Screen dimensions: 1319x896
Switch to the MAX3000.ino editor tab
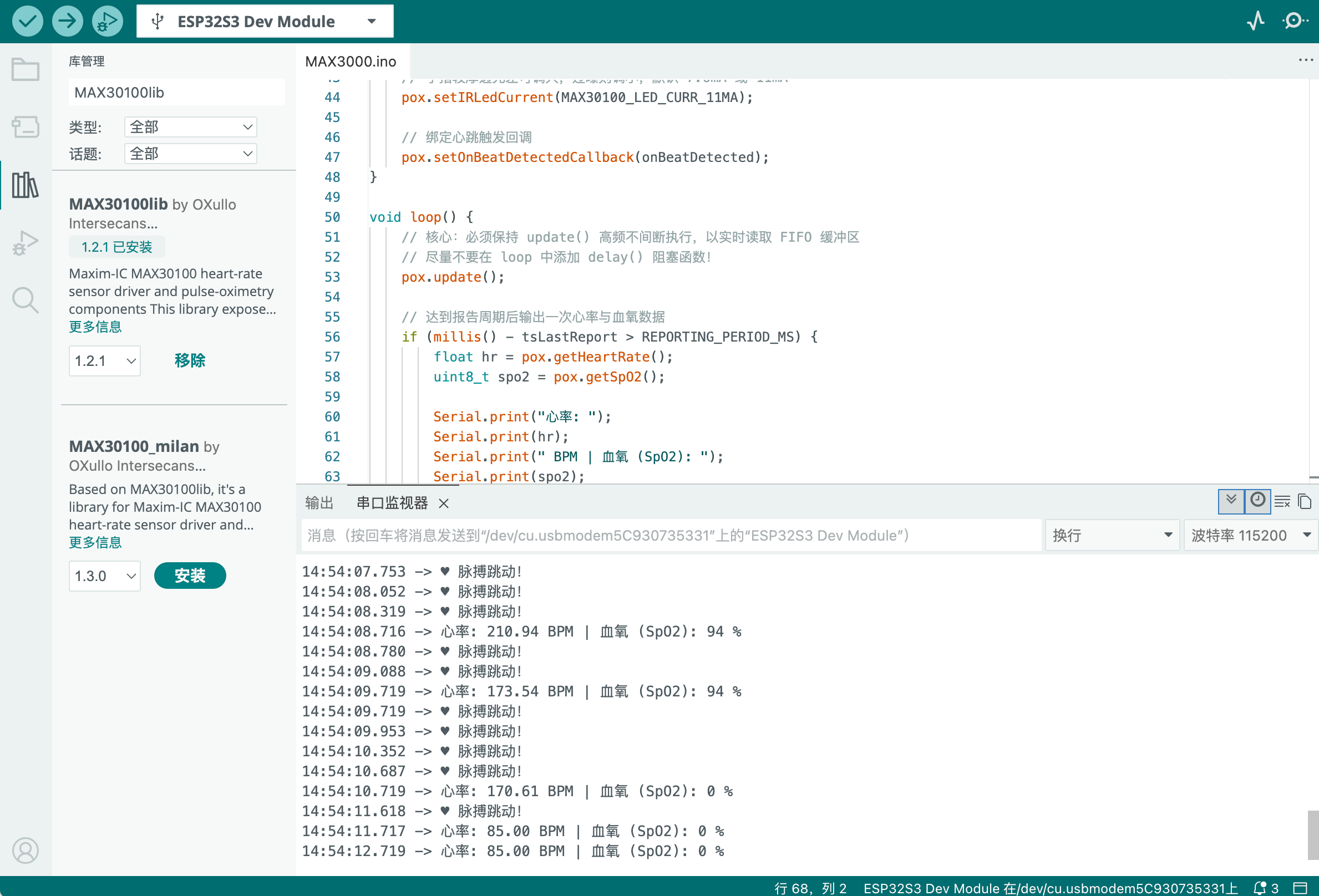pos(351,62)
